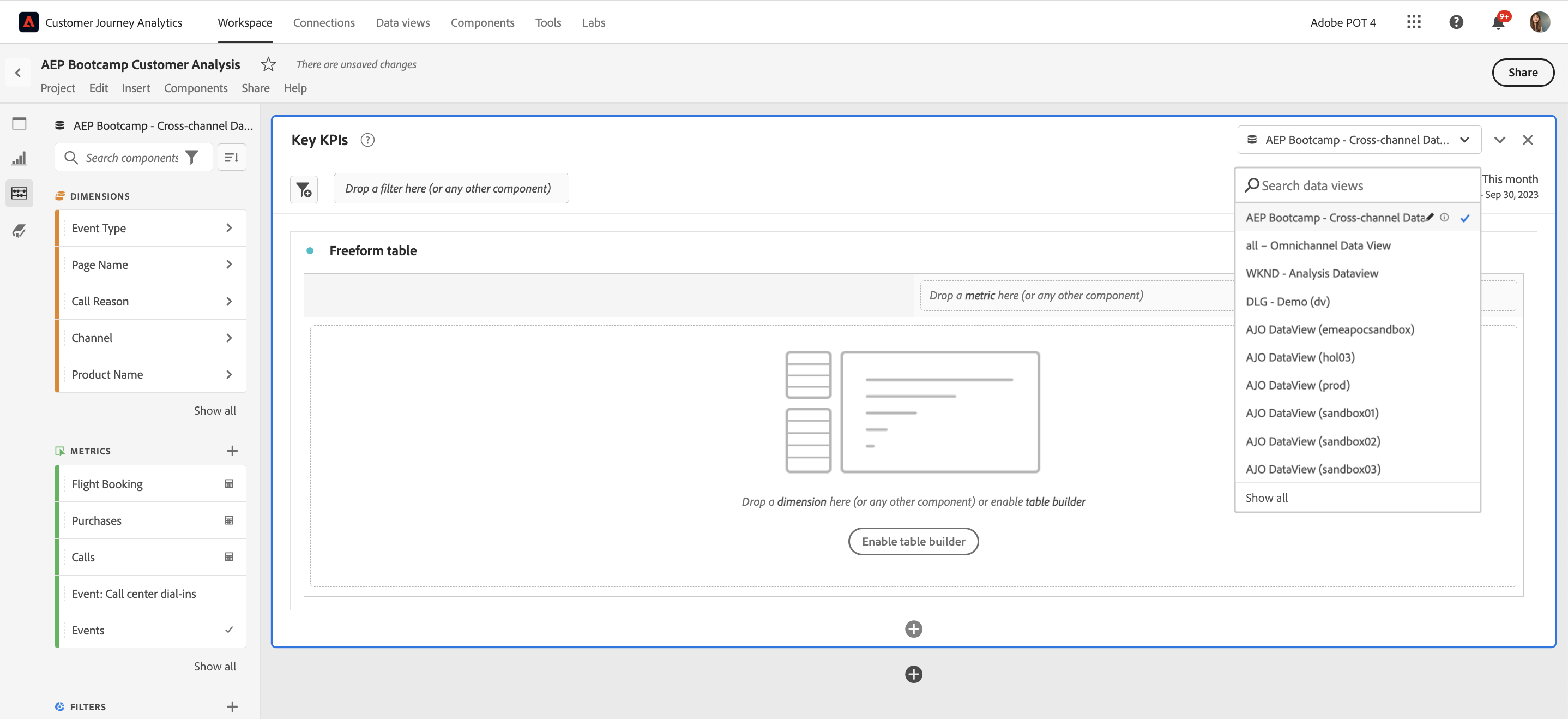Click Show all under data views list

1267,498
